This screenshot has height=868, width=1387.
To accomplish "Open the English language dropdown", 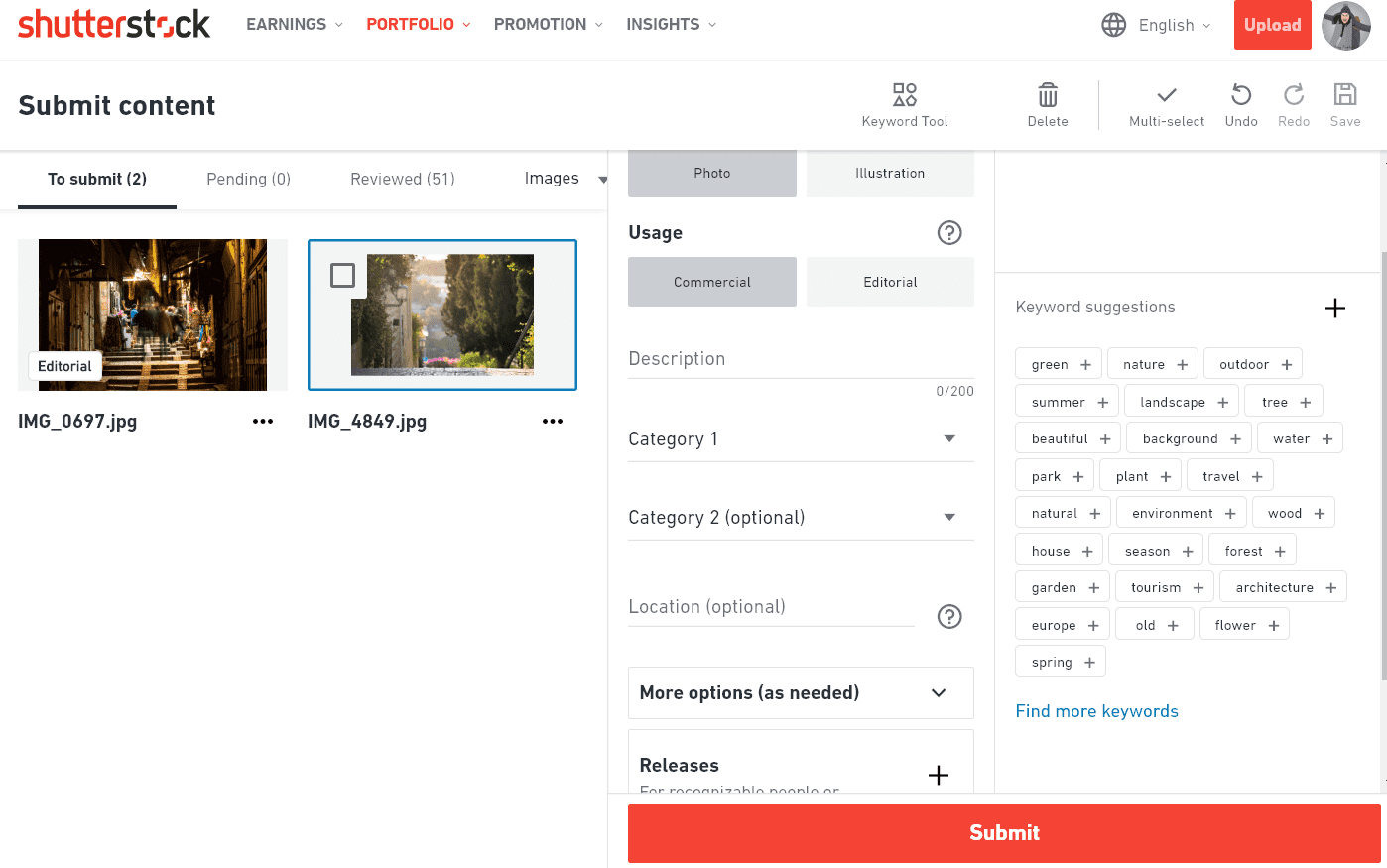I will click(1175, 25).
